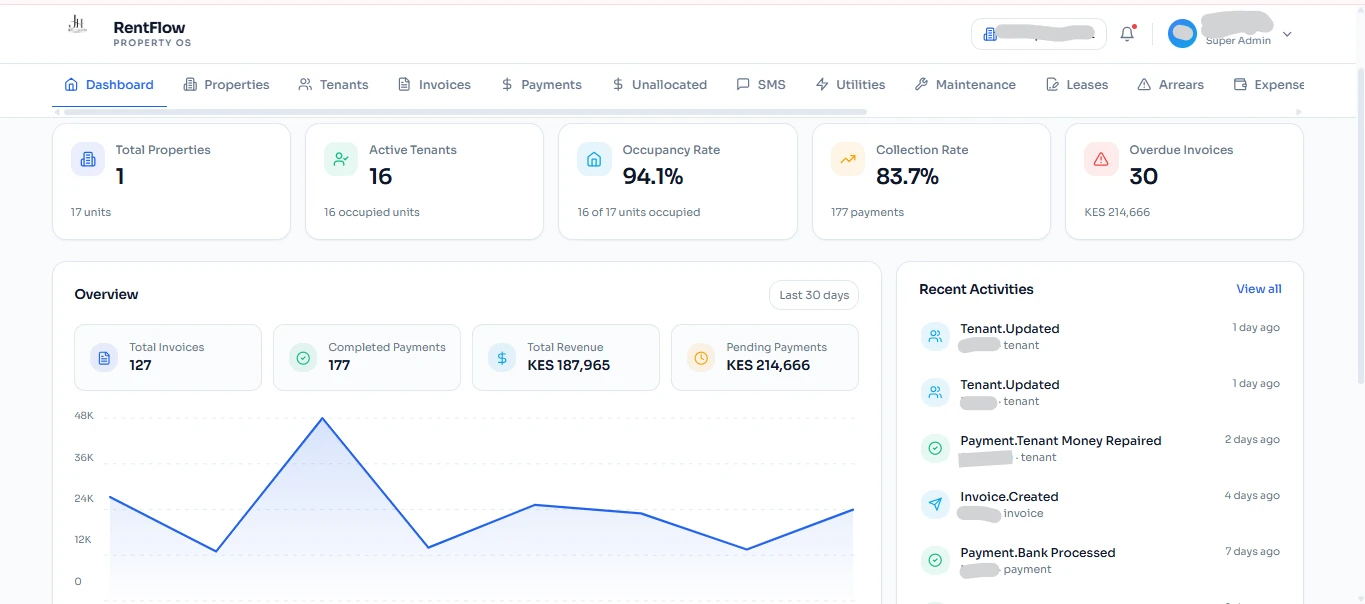
Task: Click the Total Properties building icon
Action: [88, 159]
